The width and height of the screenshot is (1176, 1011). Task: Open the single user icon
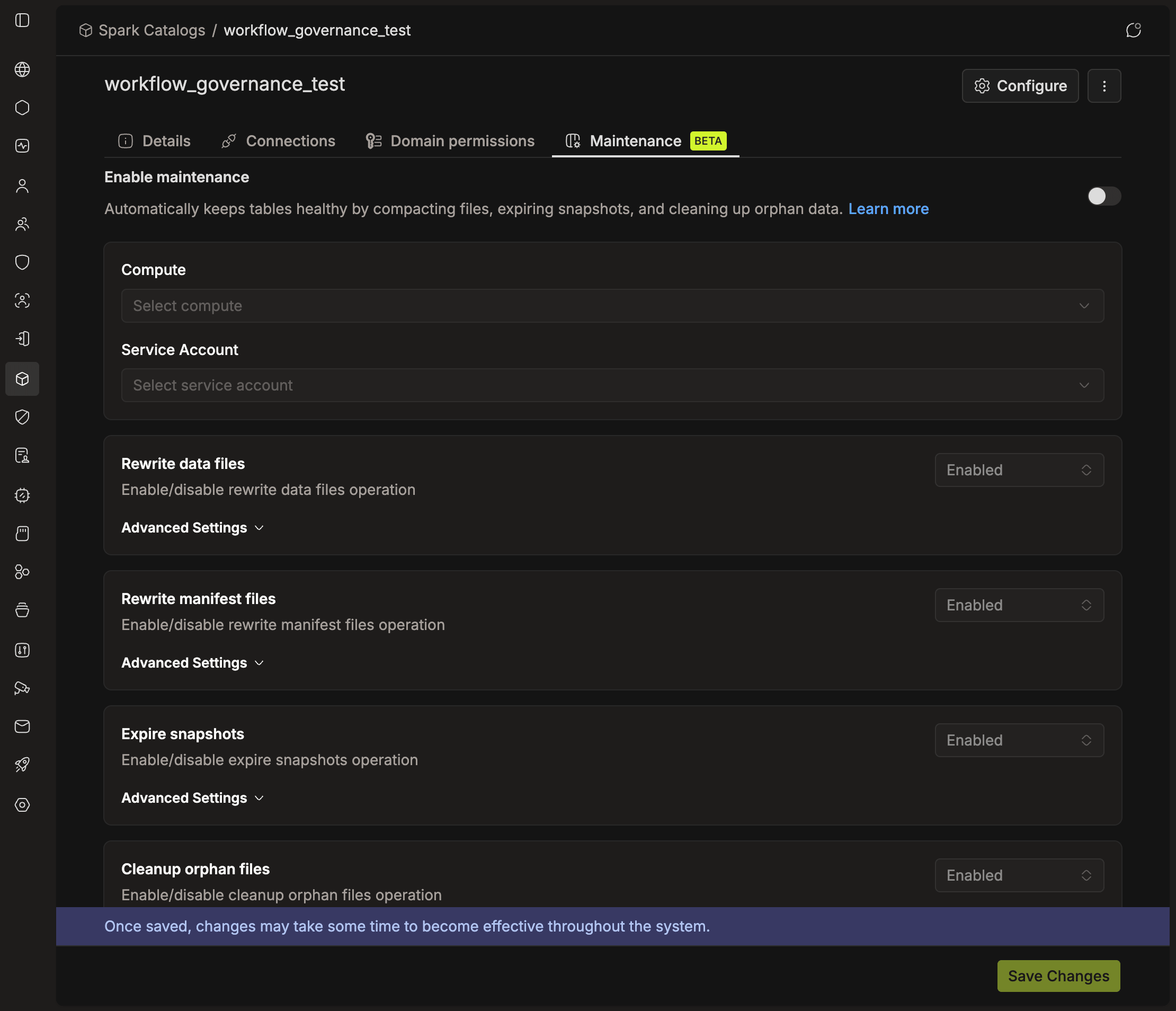22,185
